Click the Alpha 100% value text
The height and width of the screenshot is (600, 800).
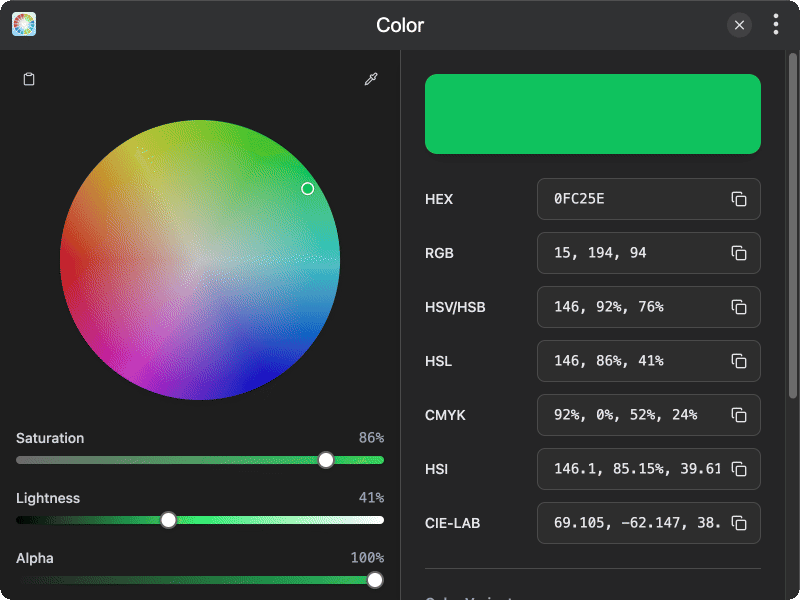click(367, 558)
